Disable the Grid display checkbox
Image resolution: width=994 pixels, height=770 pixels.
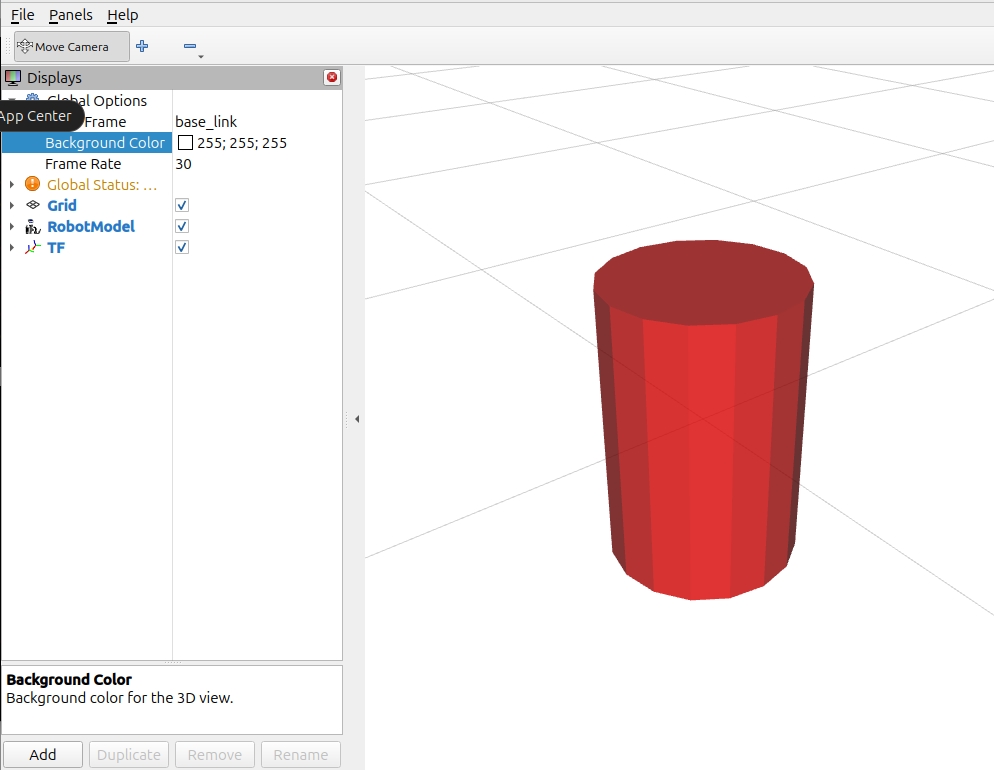point(182,205)
